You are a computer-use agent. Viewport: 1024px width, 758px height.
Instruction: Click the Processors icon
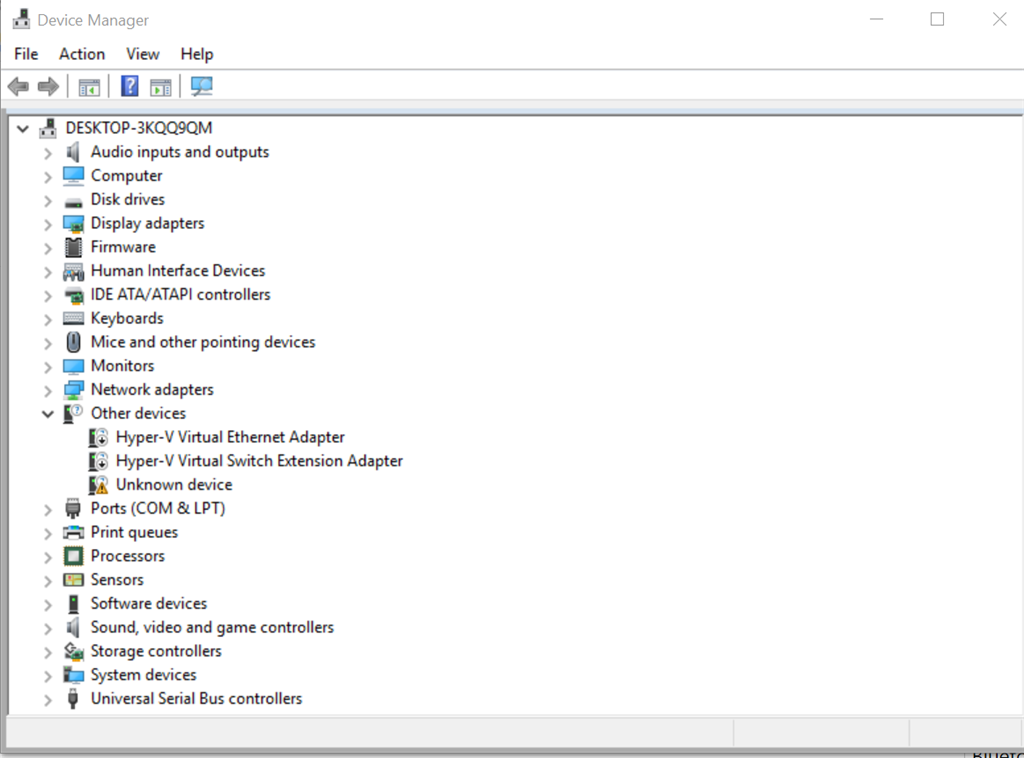click(73, 556)
